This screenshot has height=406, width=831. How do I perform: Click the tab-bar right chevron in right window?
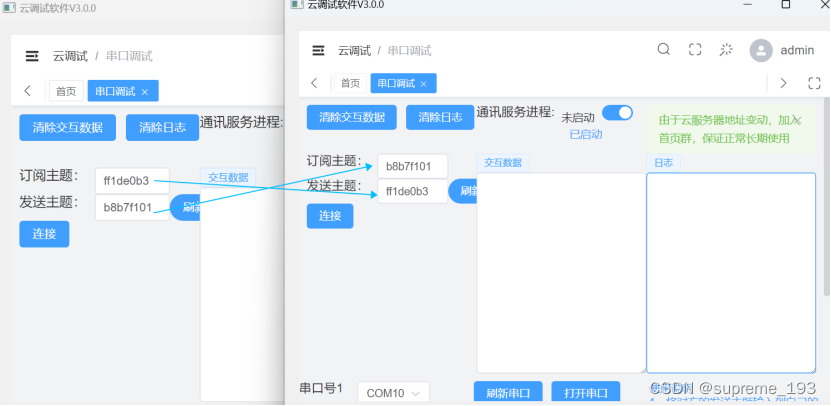coord(783,83)
